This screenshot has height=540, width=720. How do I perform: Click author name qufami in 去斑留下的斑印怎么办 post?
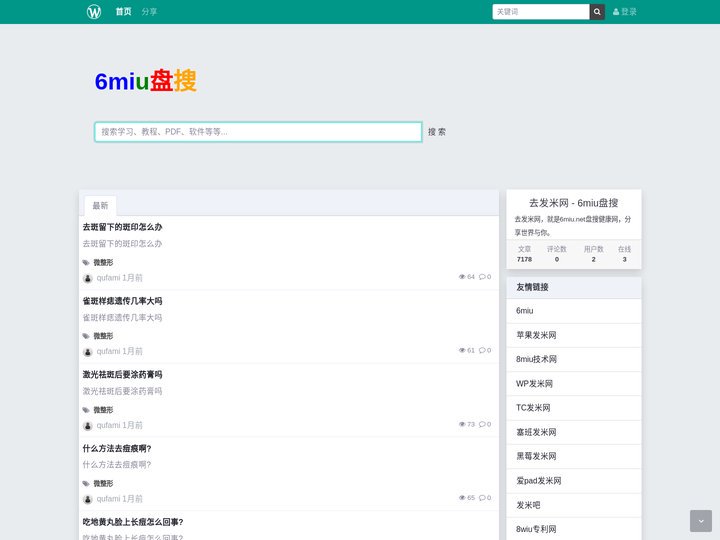coord(108,278)
